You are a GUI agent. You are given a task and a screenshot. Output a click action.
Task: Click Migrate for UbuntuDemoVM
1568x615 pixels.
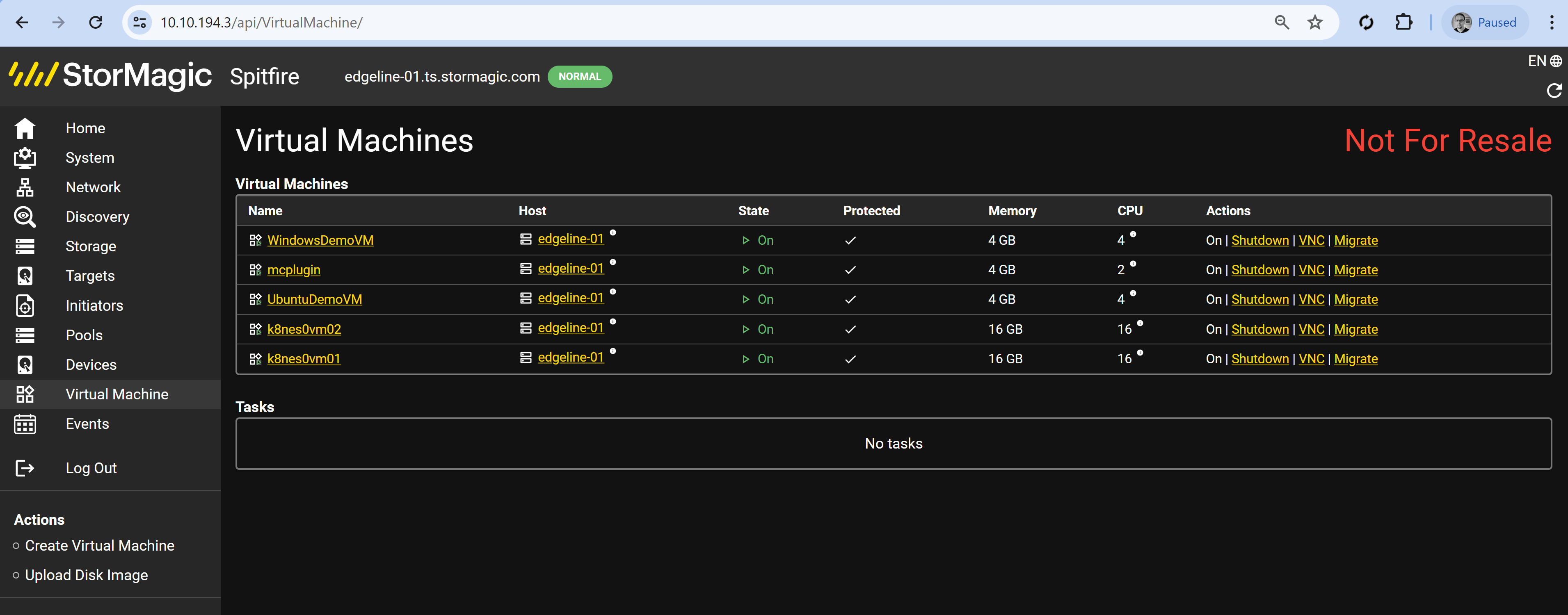click(1355, 299)
